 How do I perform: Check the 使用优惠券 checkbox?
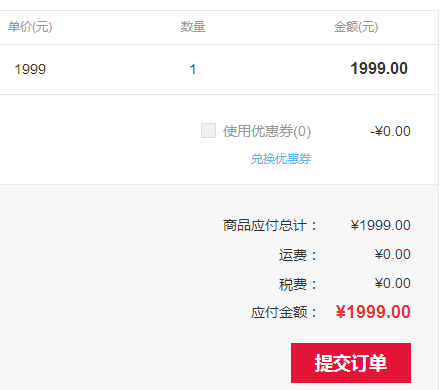point(208,130)
